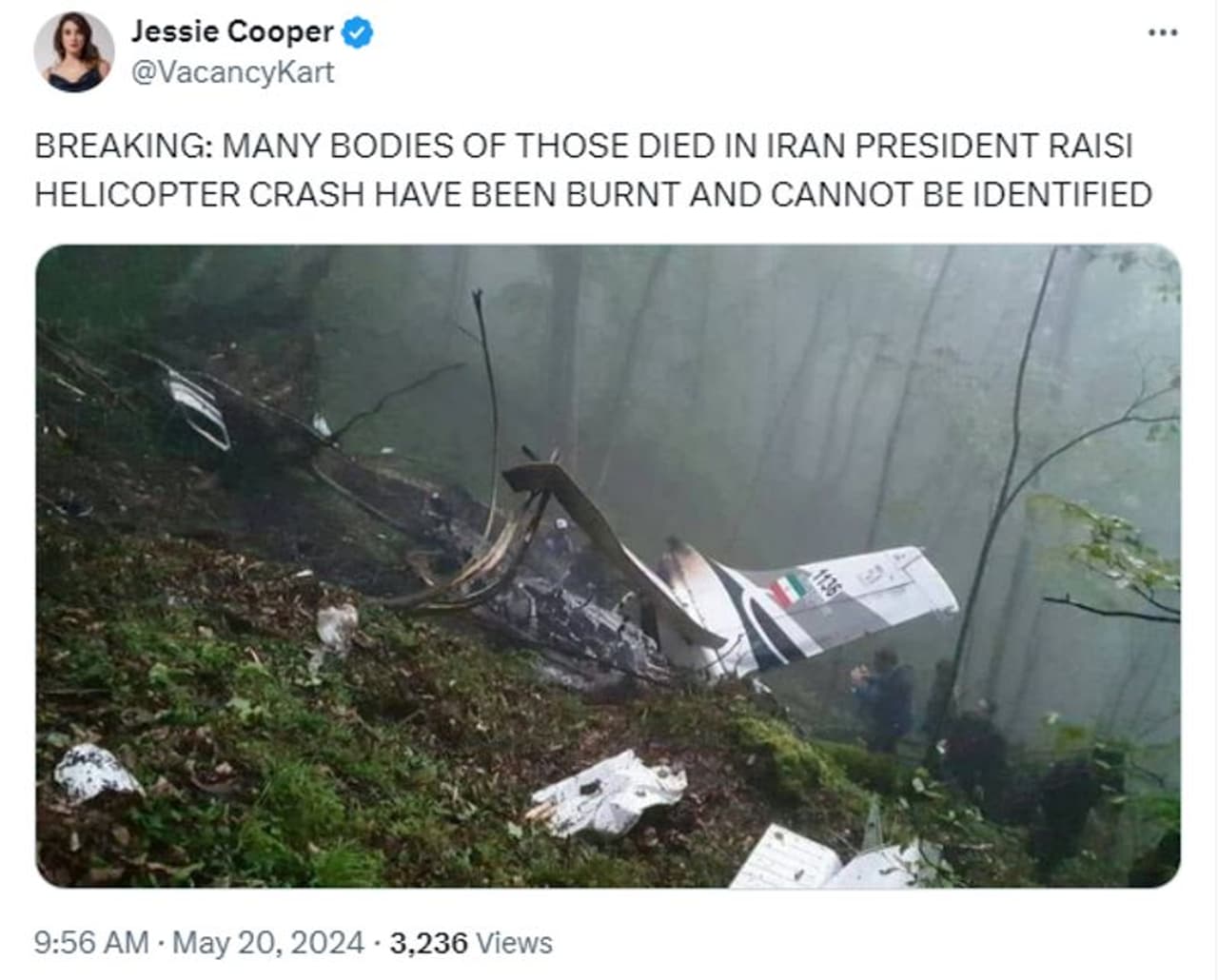Open Jessie Cooper's profile avatar
Screen dimensions: 1218x980
tap(74, 52)
